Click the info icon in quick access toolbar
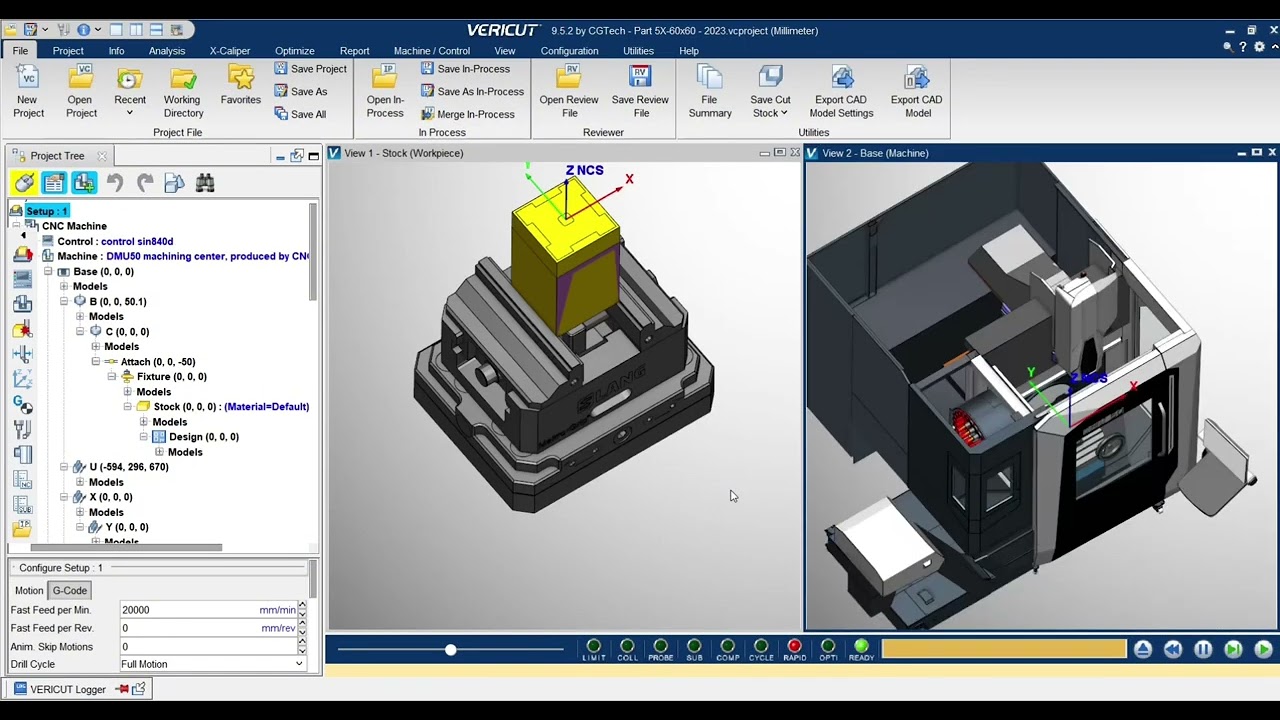Screen dimensions: 1280x720 point(83,30)
